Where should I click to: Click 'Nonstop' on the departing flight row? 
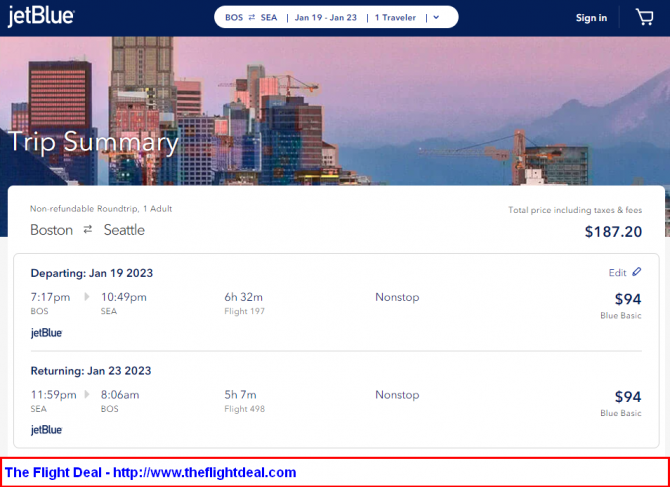[x=397, y=297]
